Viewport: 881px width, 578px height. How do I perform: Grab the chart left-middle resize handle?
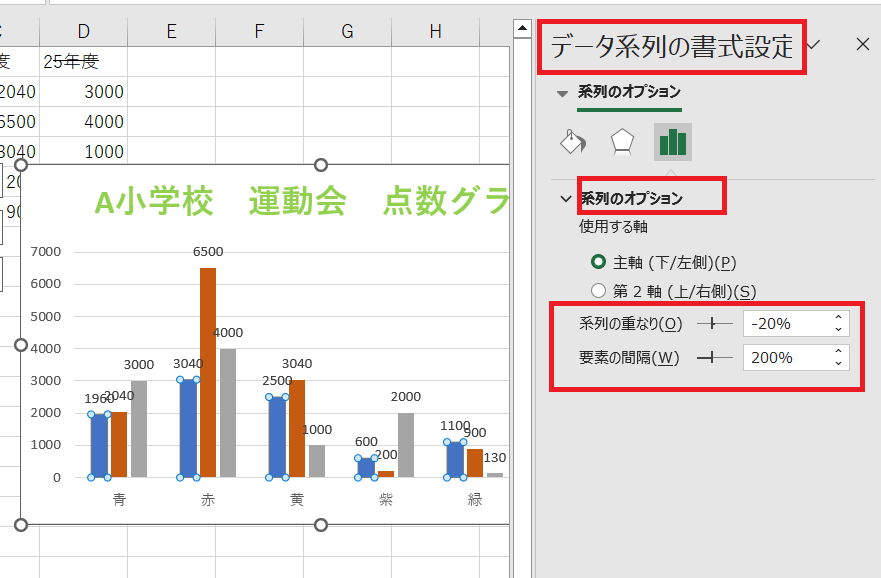[x=21, y=345]
